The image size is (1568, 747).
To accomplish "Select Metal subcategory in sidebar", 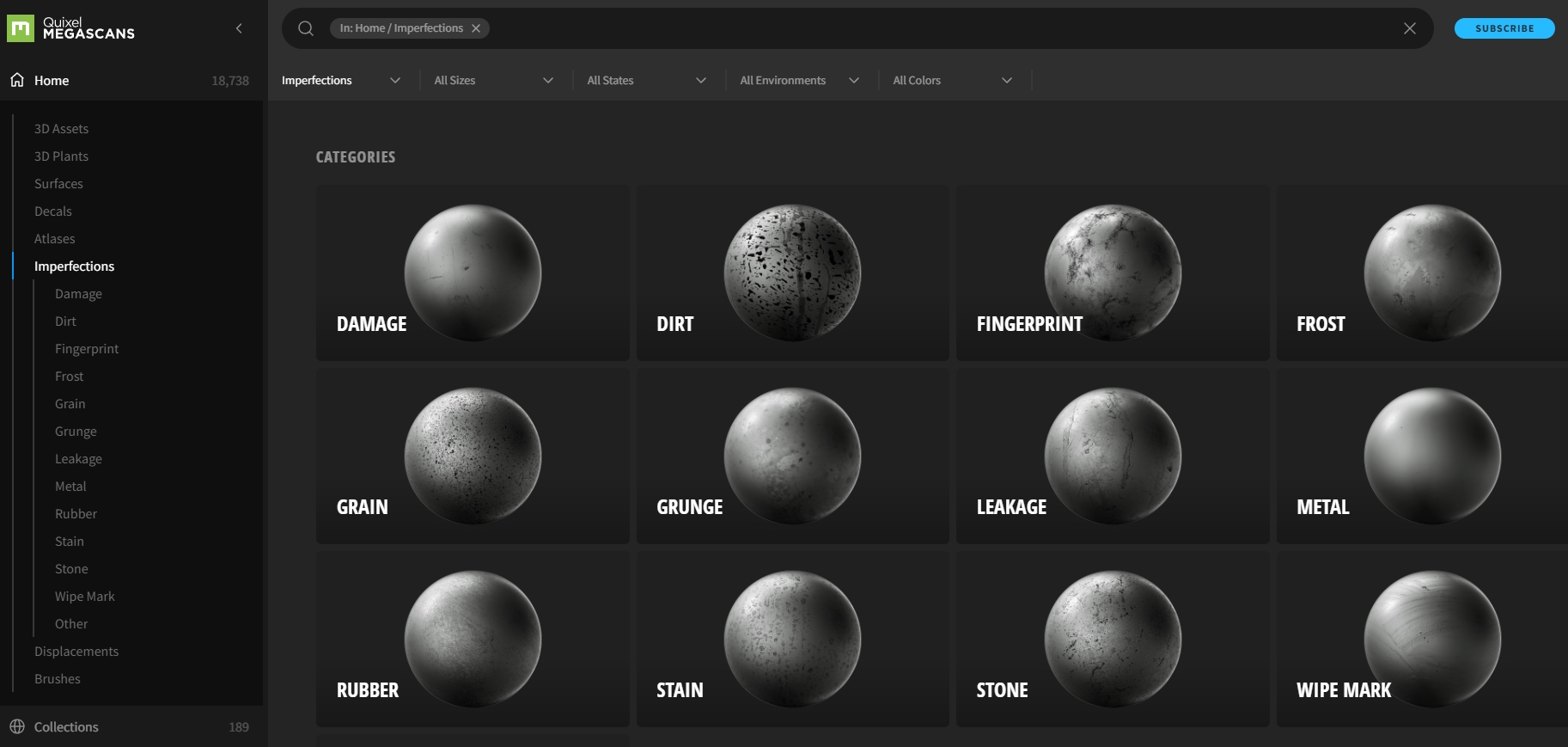I will 70,486.
